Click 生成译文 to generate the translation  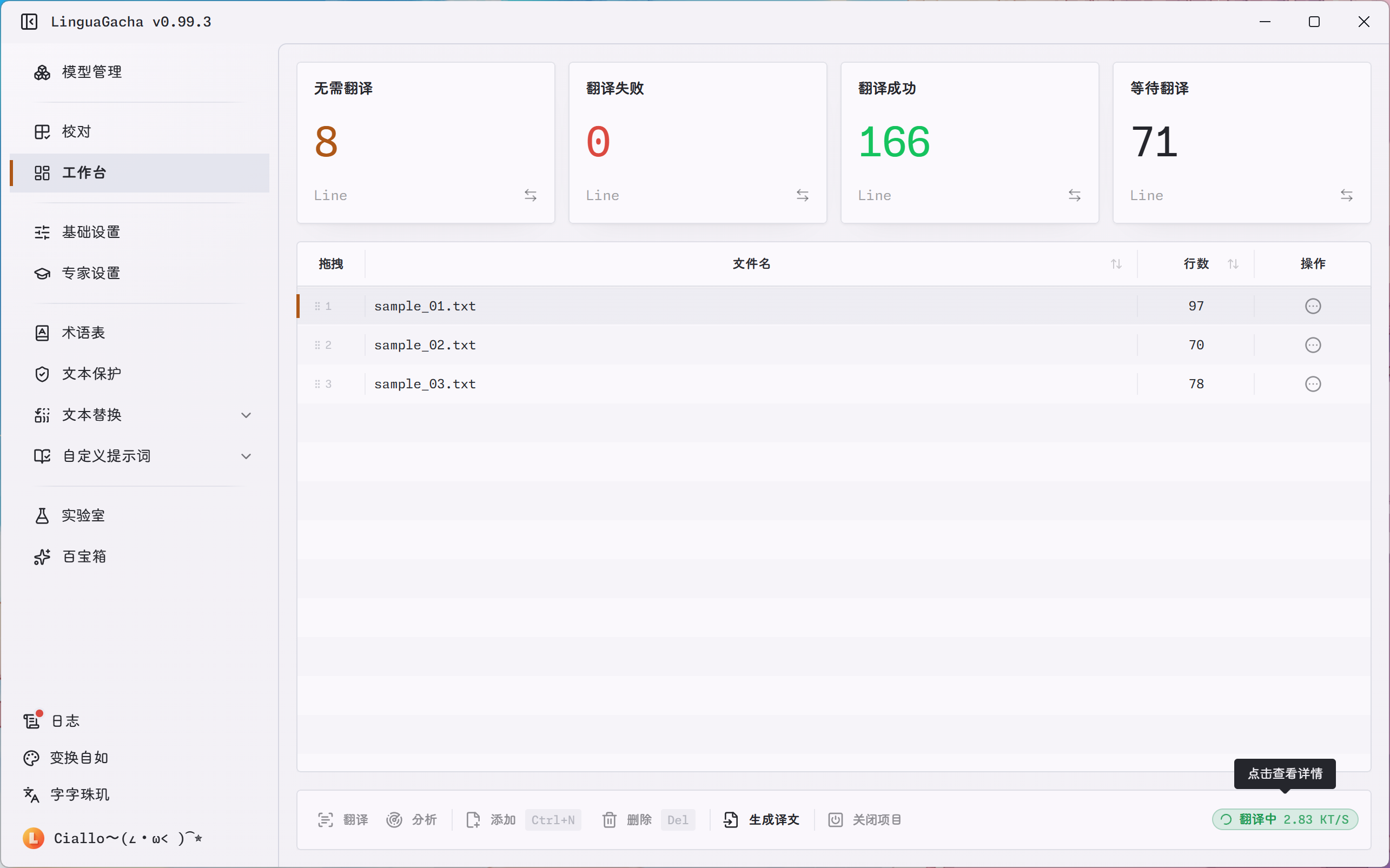point(762,820)
